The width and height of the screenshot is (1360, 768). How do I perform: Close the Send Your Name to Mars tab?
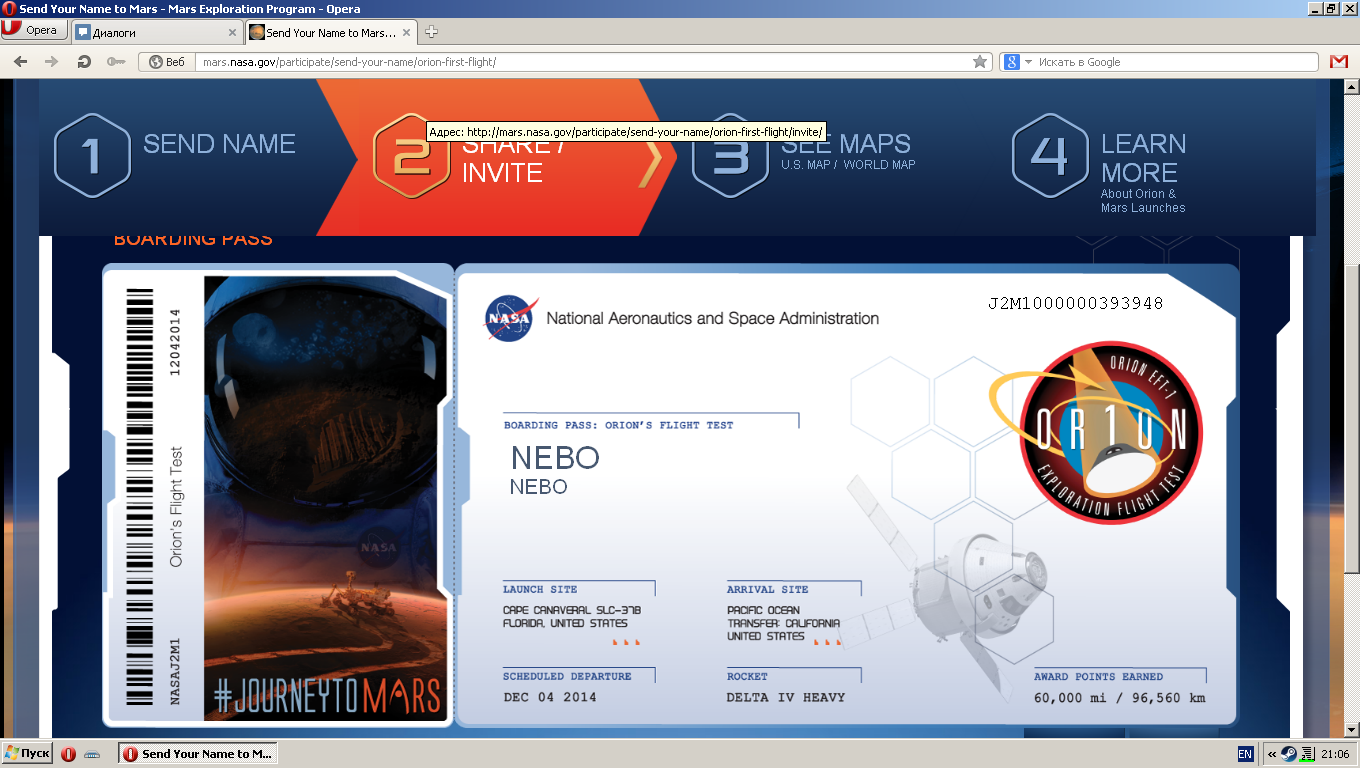tap(406, 32)
